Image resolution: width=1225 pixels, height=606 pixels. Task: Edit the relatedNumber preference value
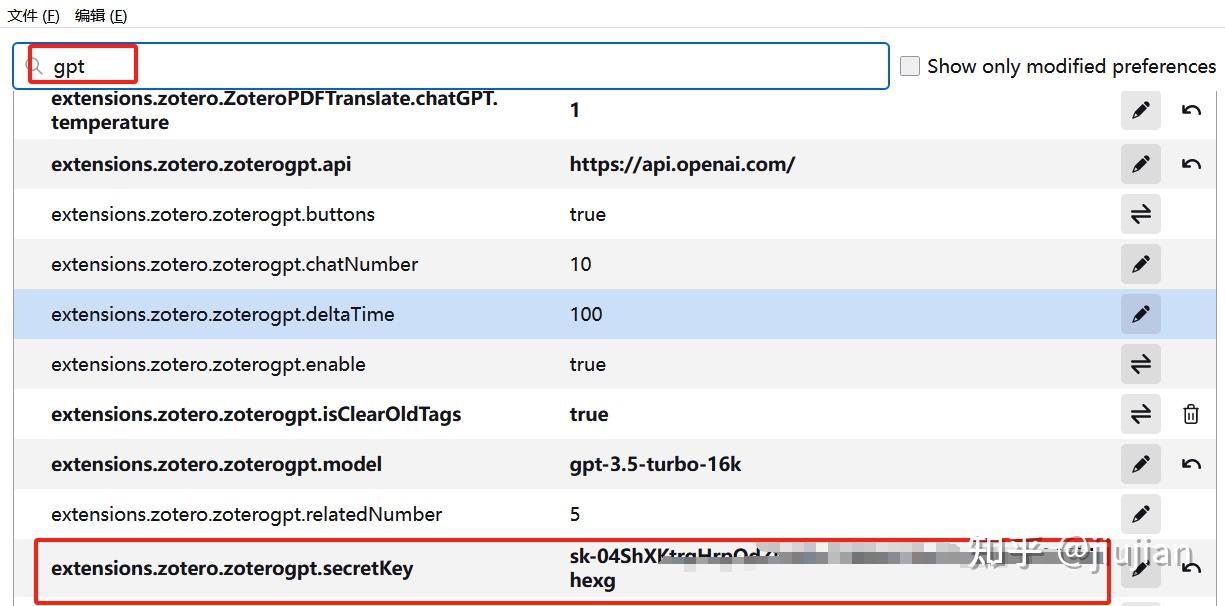(x=1141, y=514)
